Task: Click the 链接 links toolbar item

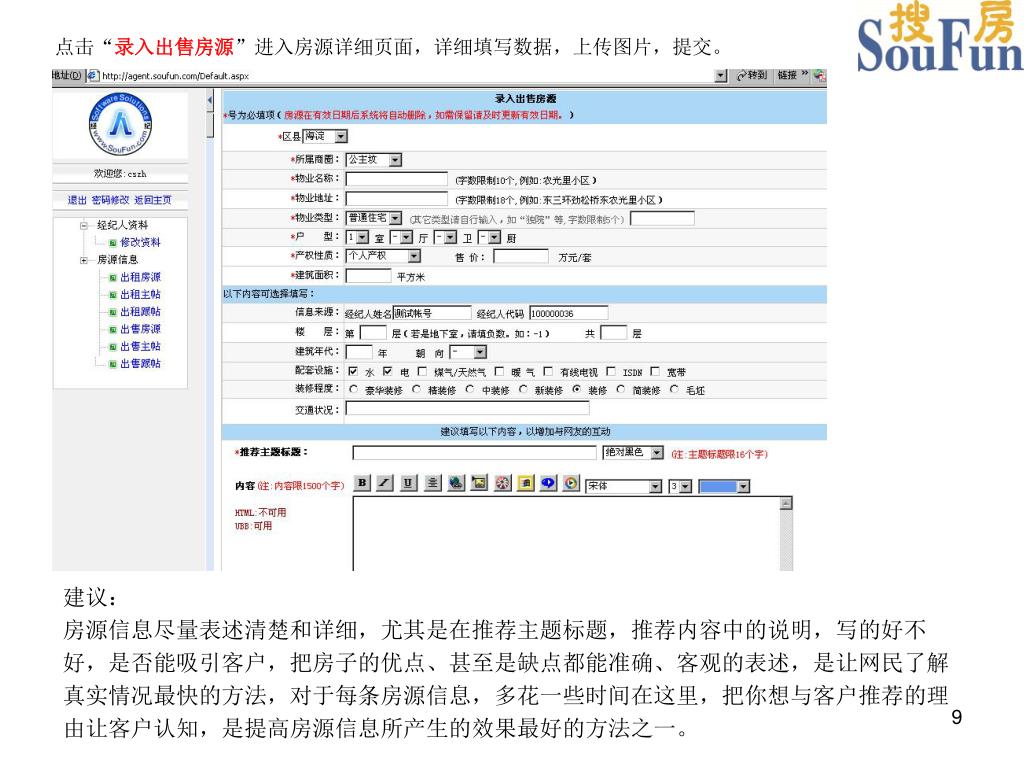Action: [x=788, y=76]
